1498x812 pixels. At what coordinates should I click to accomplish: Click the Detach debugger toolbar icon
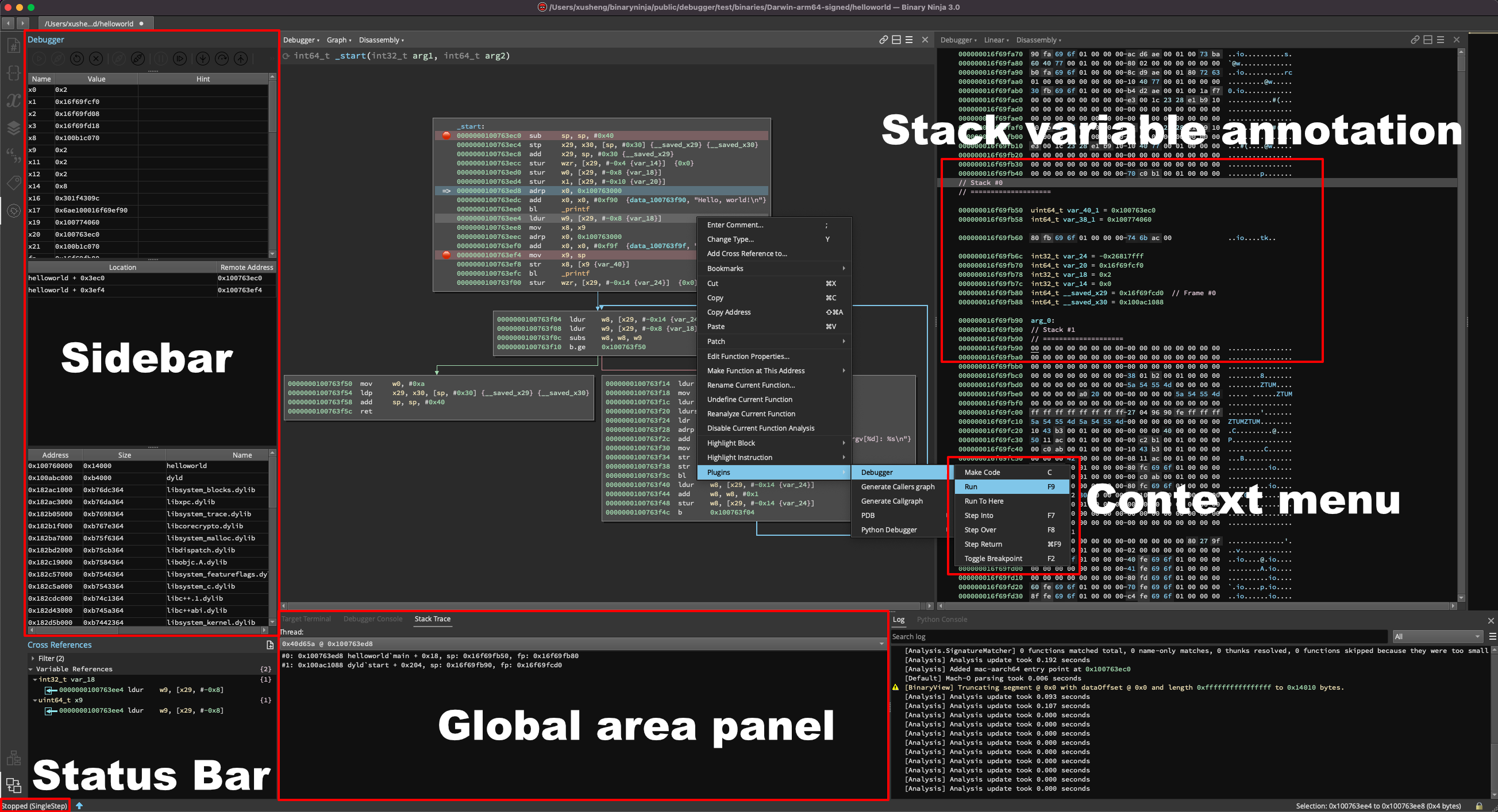[138, 59]
